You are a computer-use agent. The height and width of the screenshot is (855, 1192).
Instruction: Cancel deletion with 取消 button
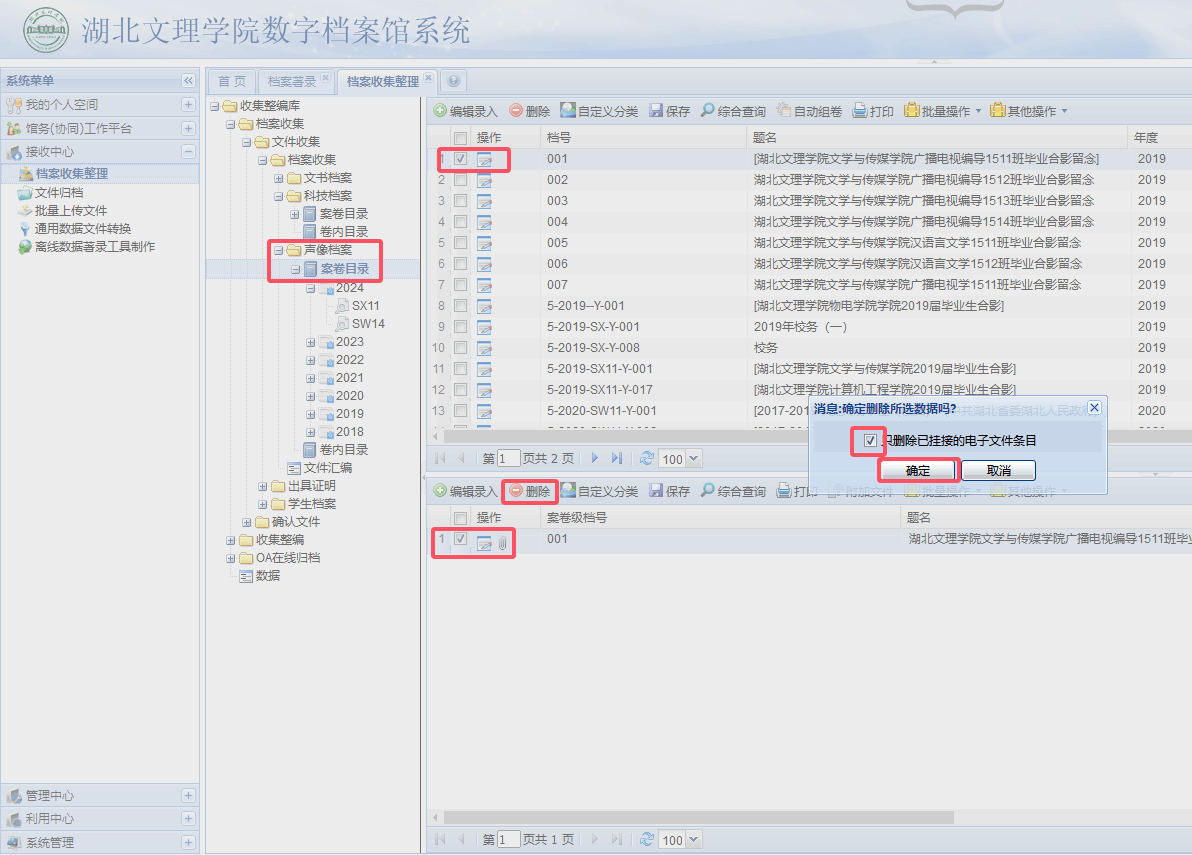point(998,470)
